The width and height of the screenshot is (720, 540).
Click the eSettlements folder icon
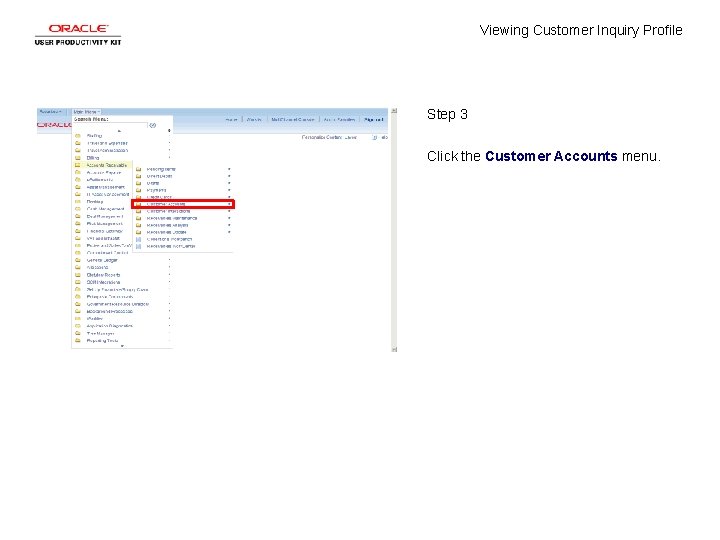pos(78,180)
